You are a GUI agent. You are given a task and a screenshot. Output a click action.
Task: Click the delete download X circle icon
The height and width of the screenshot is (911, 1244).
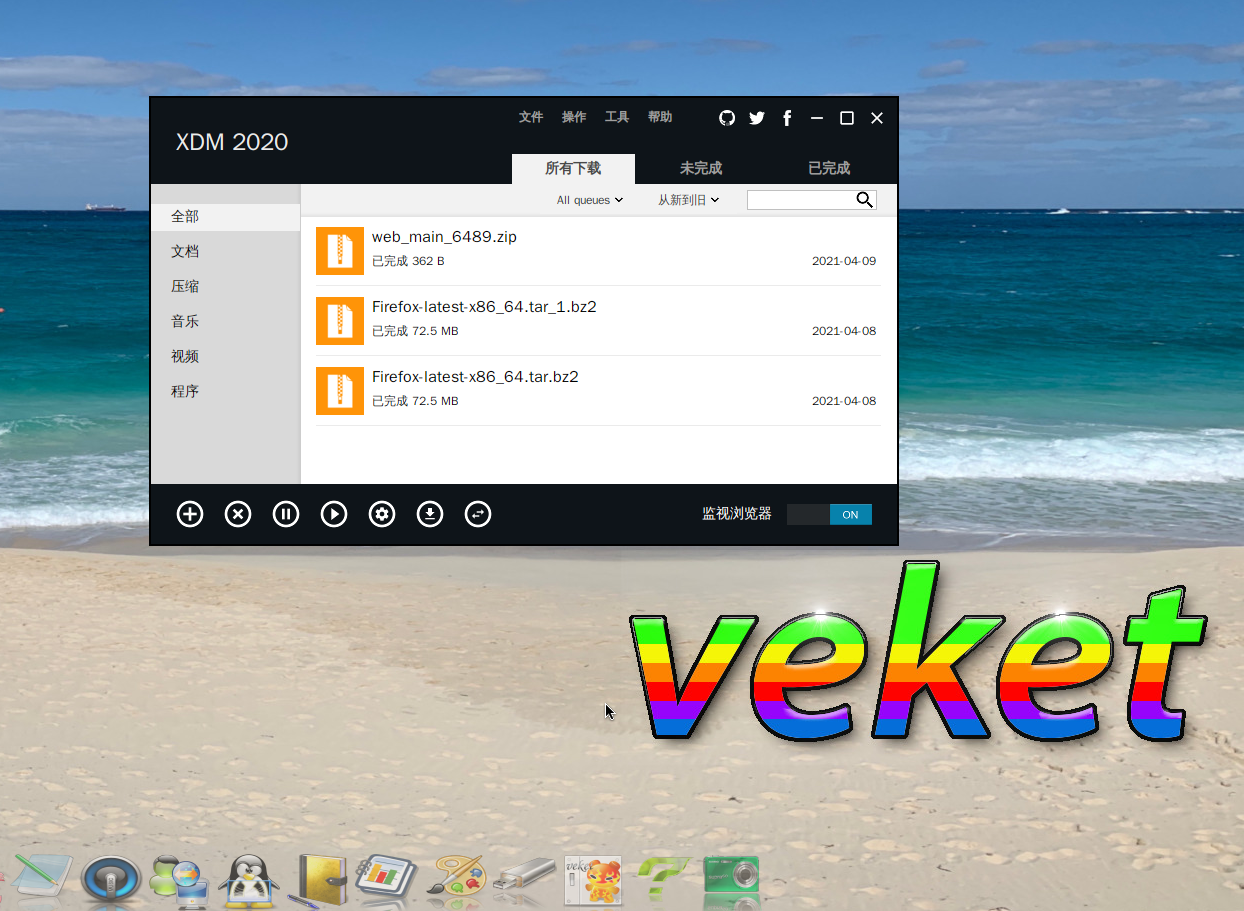click(238, 514)
